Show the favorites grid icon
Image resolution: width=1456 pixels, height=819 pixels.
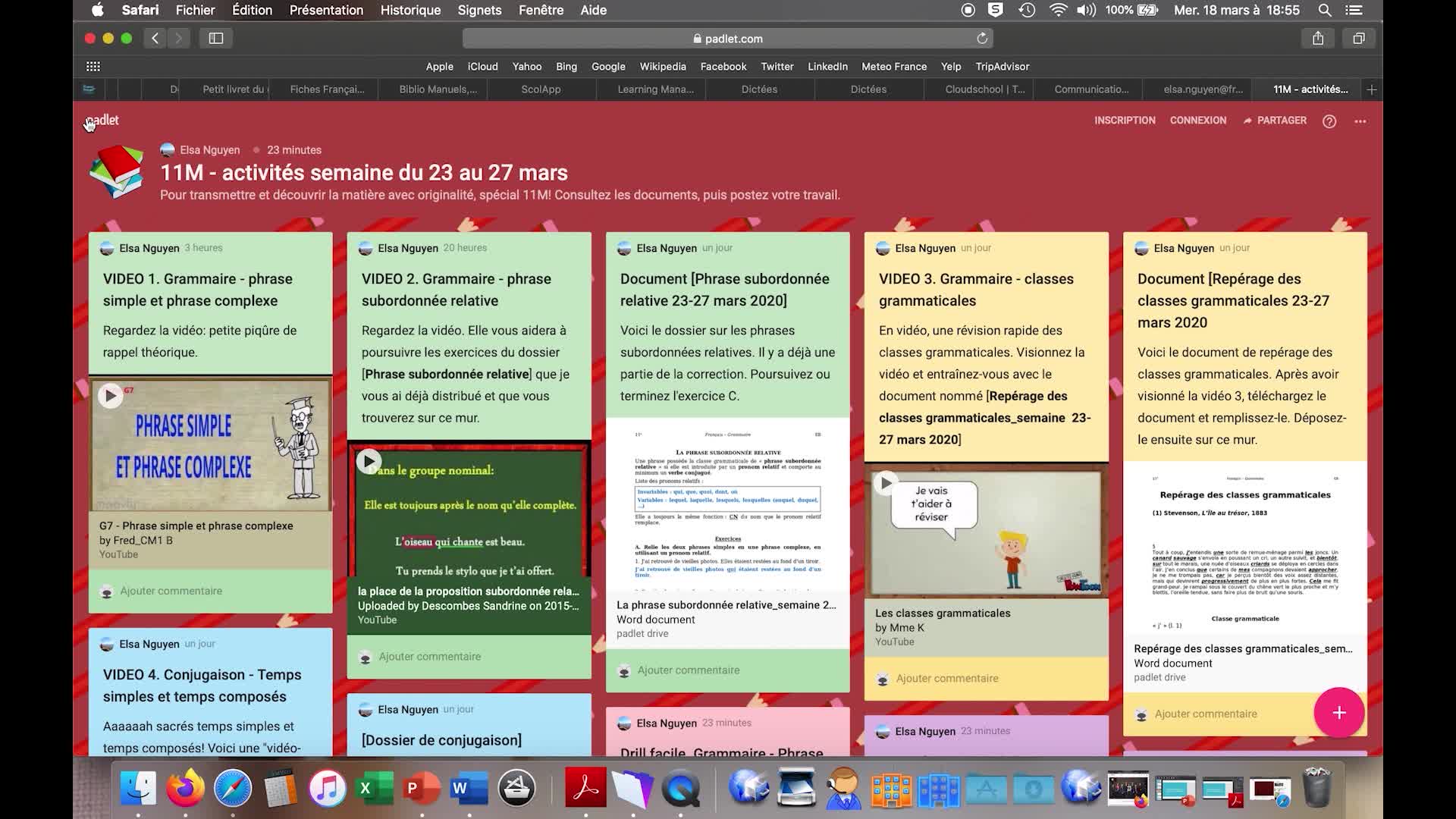coord(93,67)
